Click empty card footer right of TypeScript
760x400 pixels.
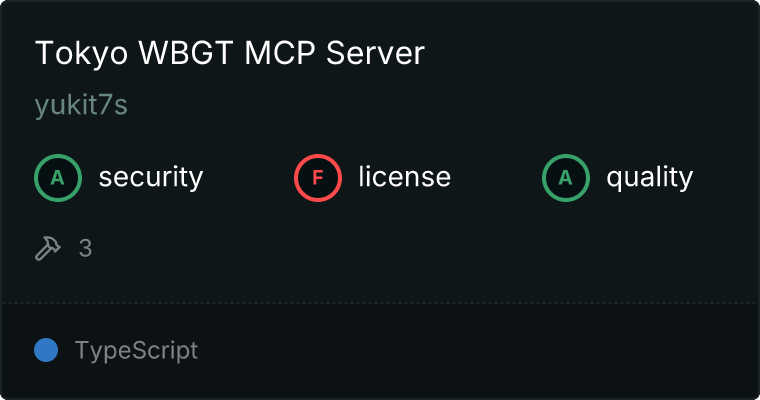click(475, 351)
